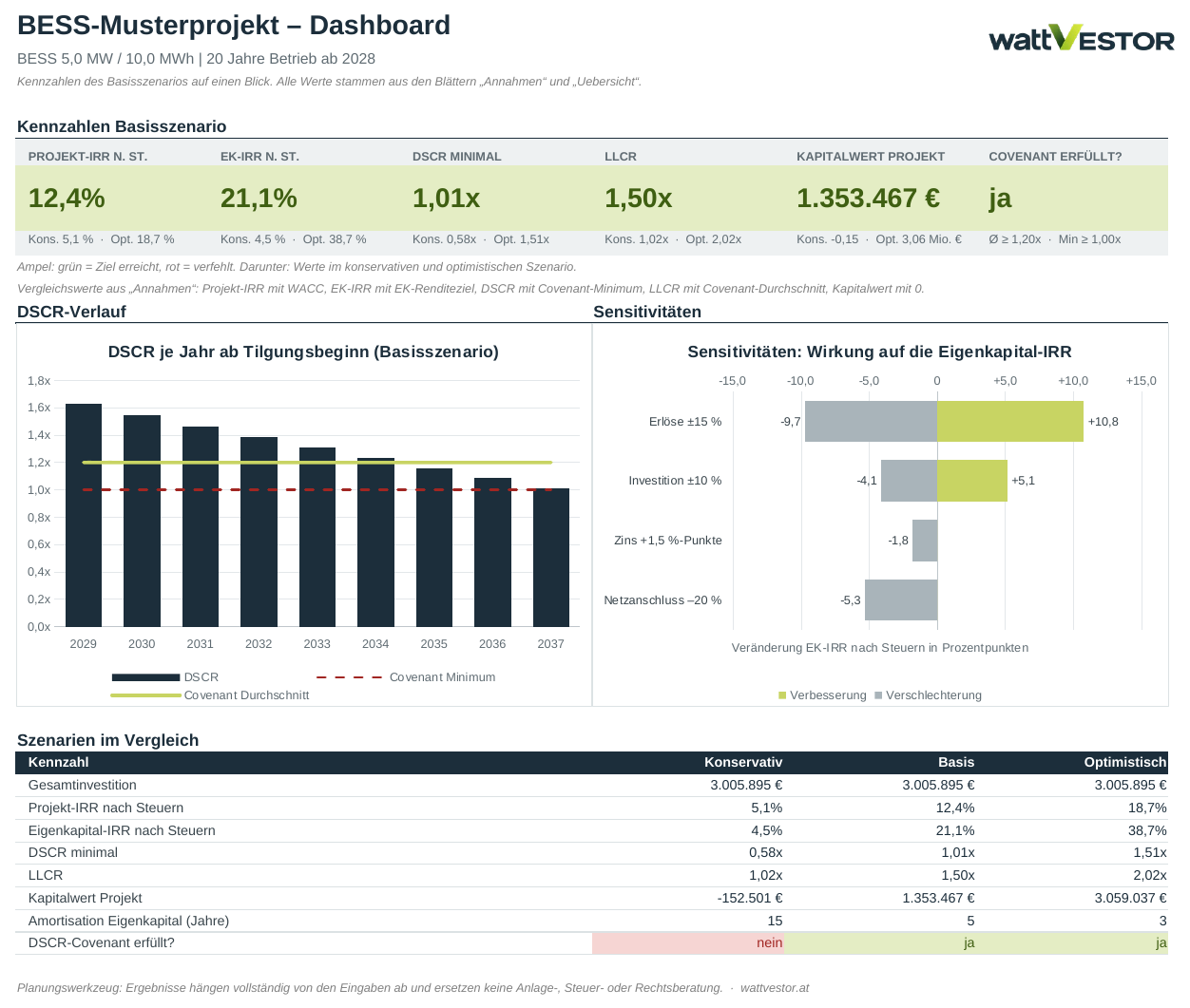Click the DSCR chart title
This screenshot has height=1008, width=1190.
pyautogui.click(x=303, y=352)
